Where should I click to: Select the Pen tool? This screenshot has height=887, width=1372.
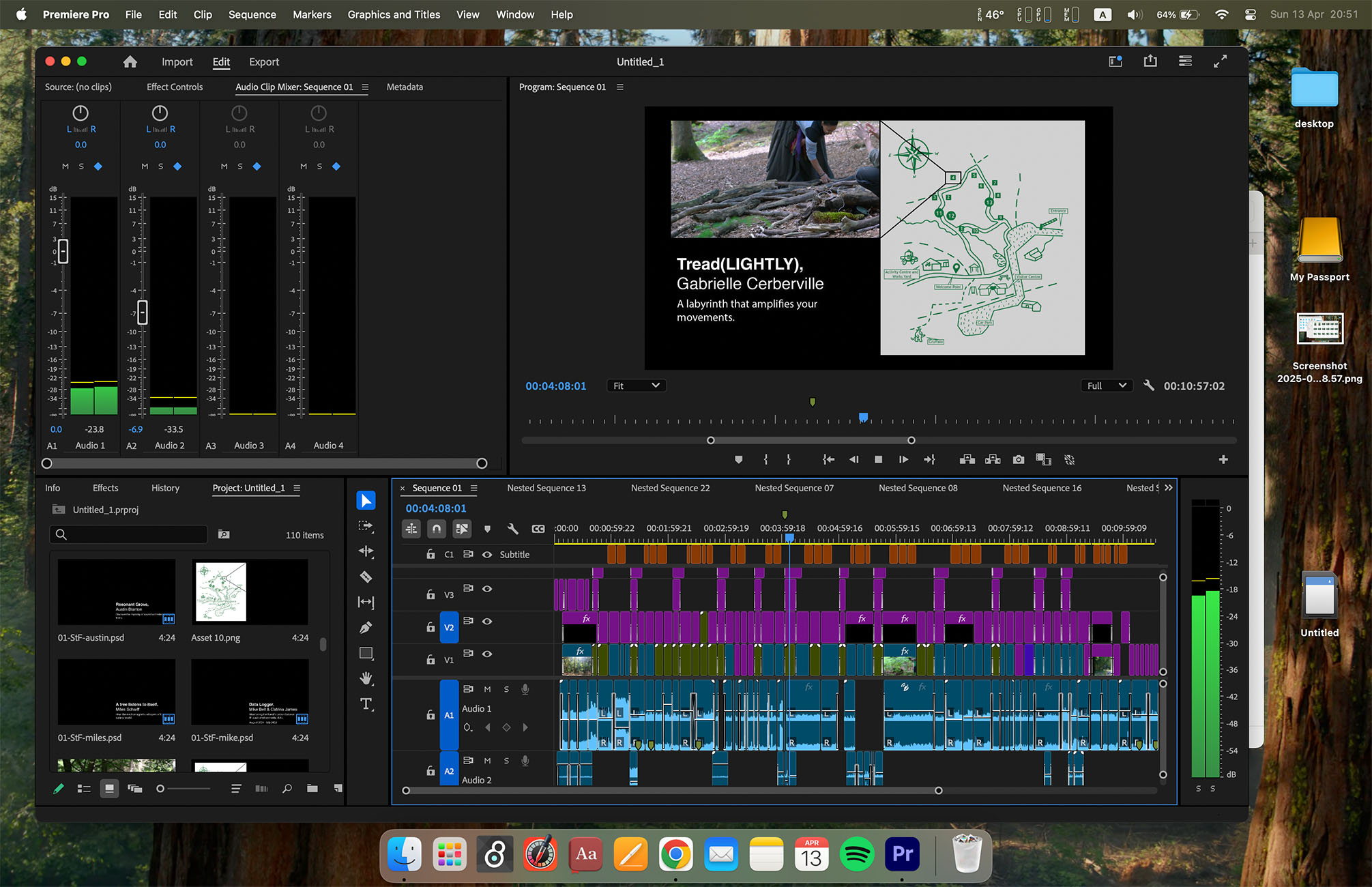coord(366,628)
